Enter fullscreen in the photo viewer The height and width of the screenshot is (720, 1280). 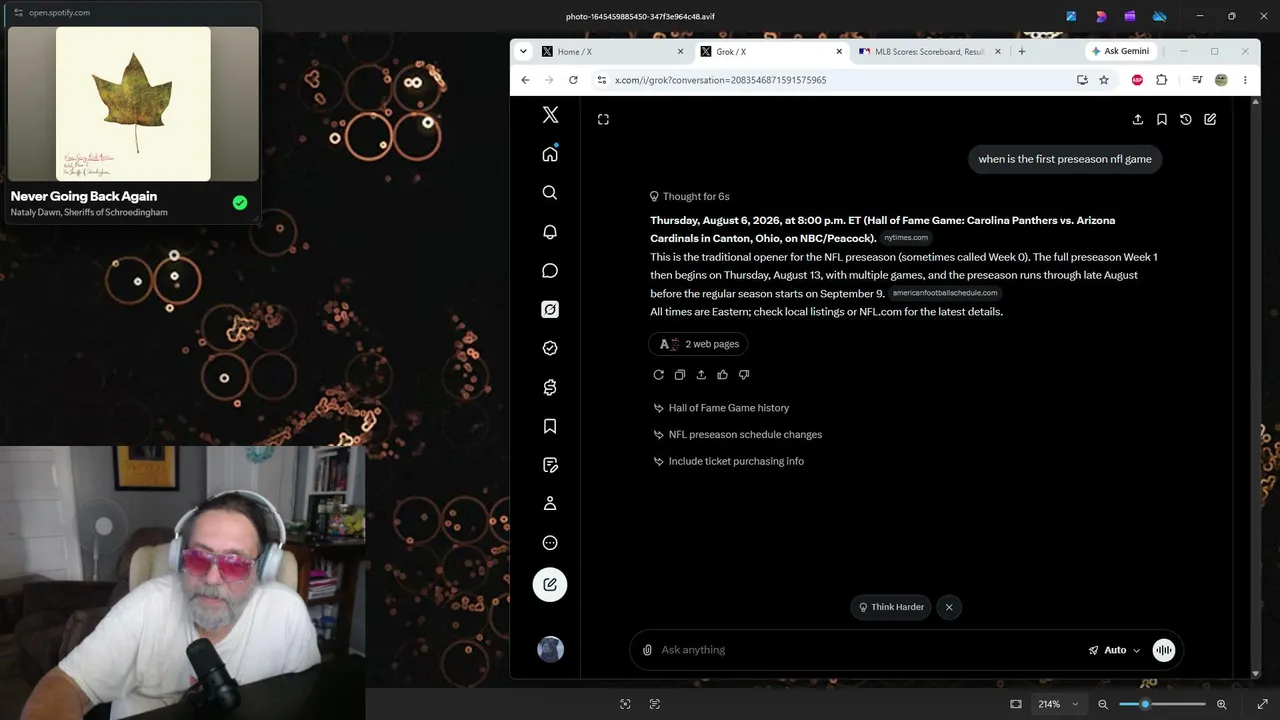click(x=1262, y=704)
